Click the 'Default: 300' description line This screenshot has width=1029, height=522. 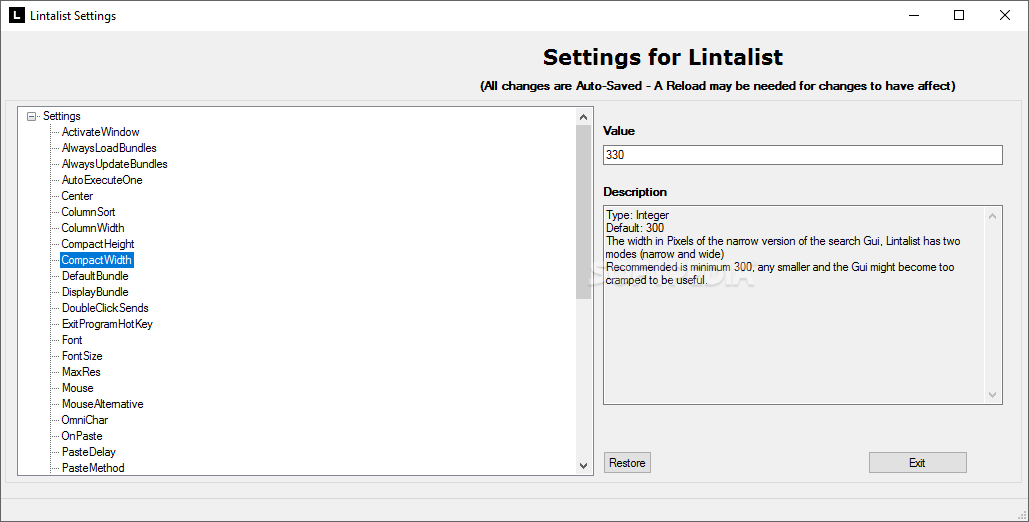(635, 228)
